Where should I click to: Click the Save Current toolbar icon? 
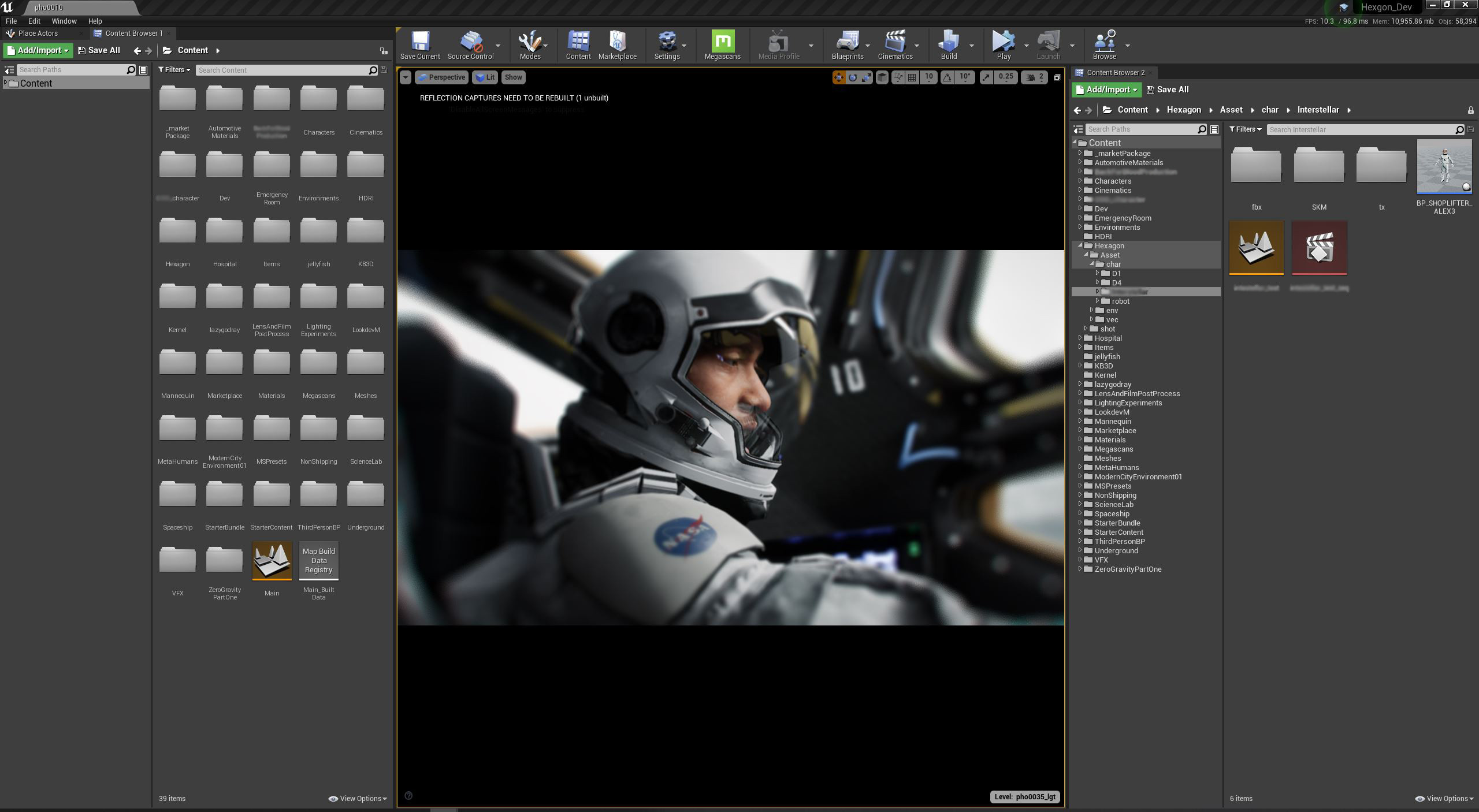[420, 45]
